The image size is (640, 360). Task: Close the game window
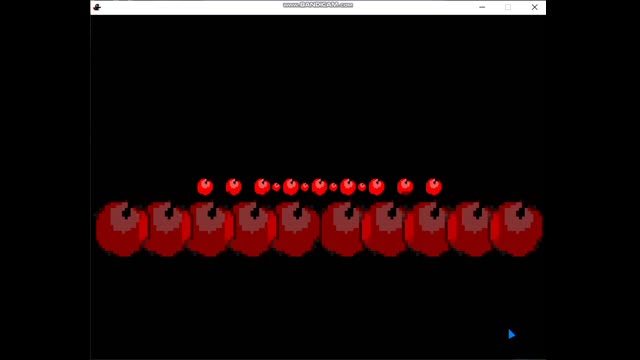tap(534, 7)
